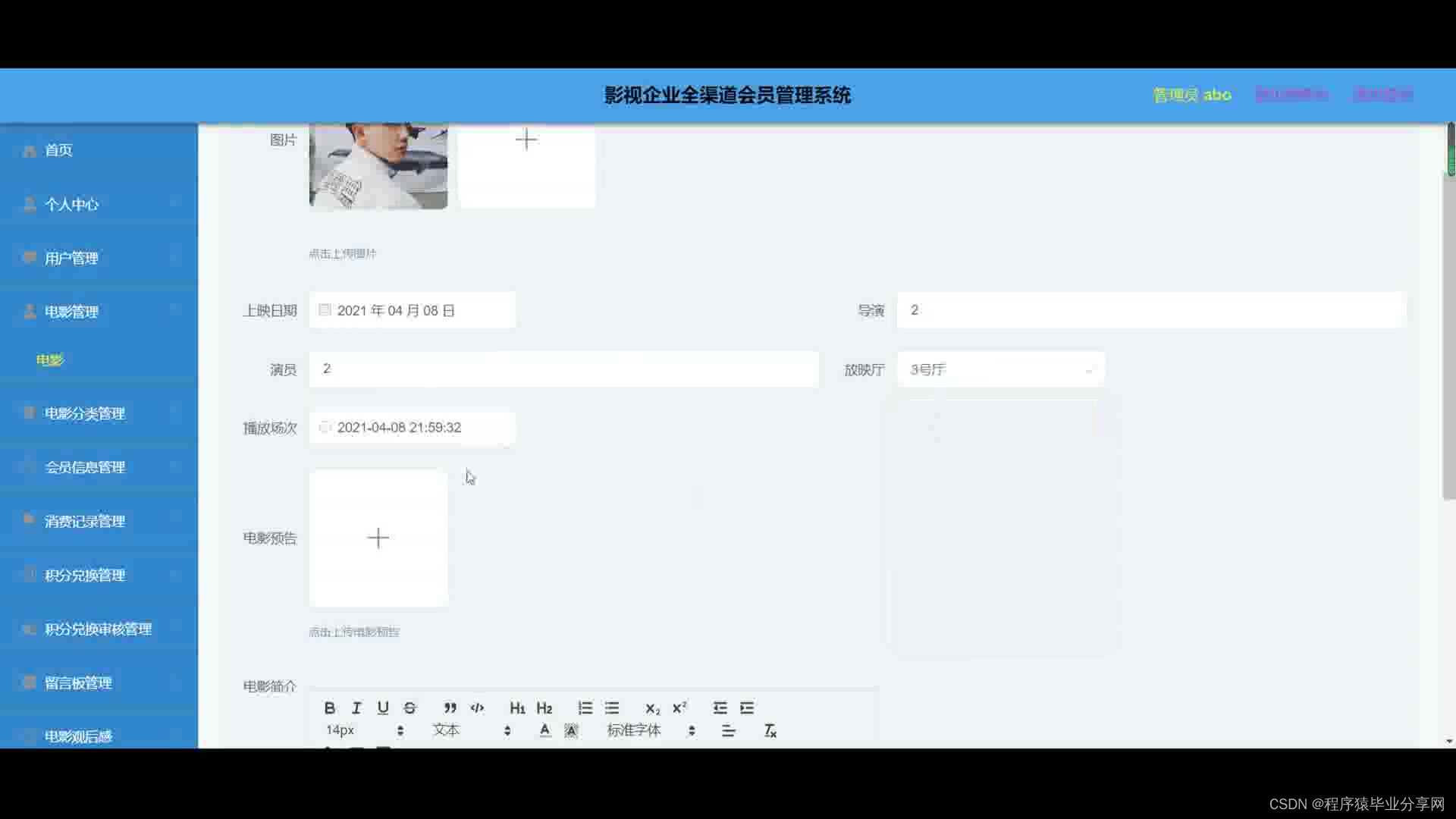1456x819 pixels.
Task: Toggle italic formatting in the editor
Action: pos(356,708)
